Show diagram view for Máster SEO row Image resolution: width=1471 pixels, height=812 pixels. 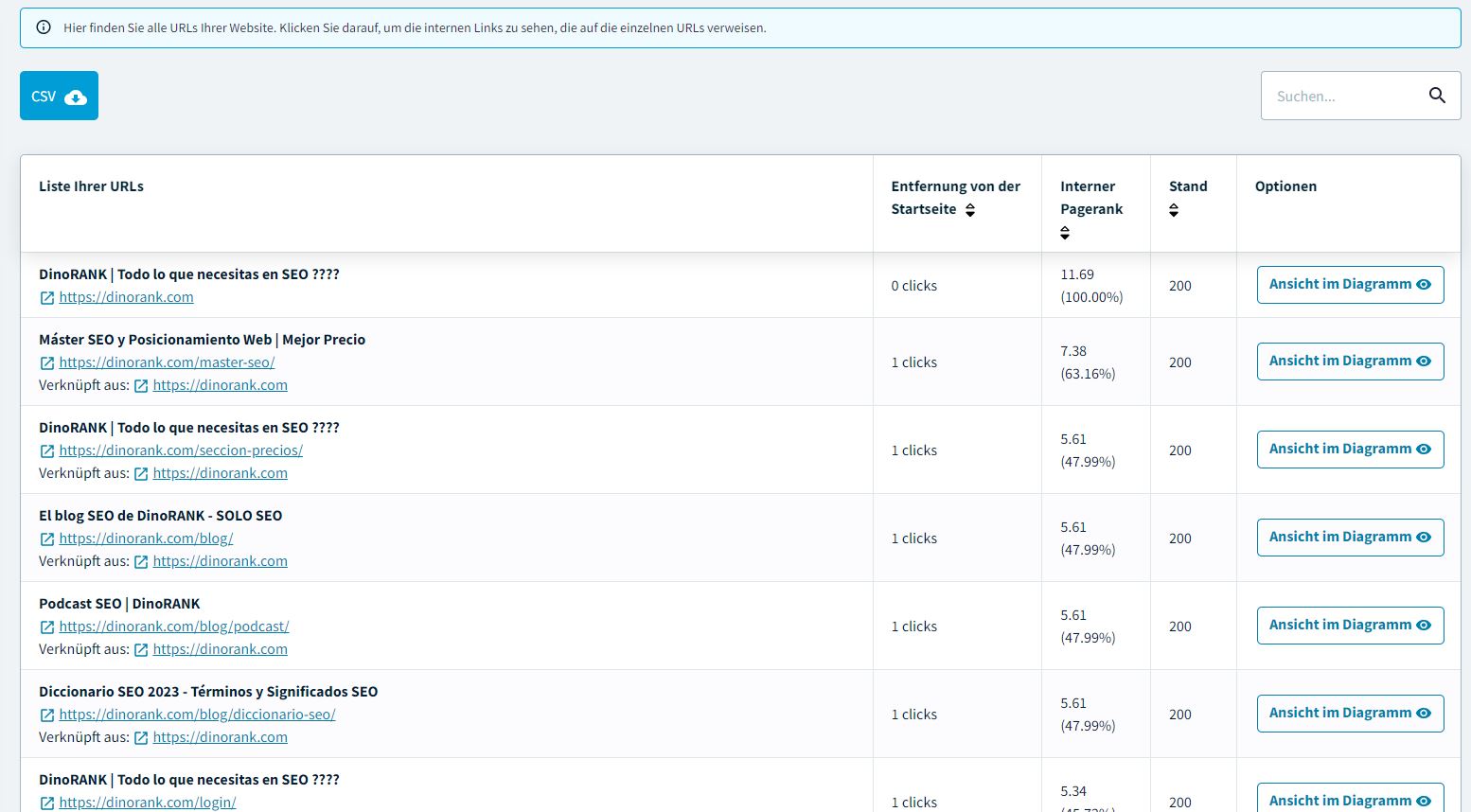[1350, 362]
